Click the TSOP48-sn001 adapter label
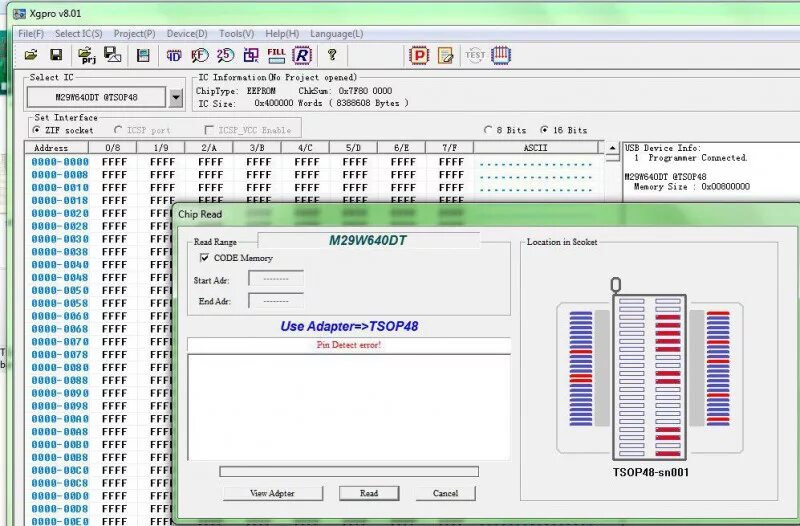This screenshot has width=800, height=526. tap(651, 472)
